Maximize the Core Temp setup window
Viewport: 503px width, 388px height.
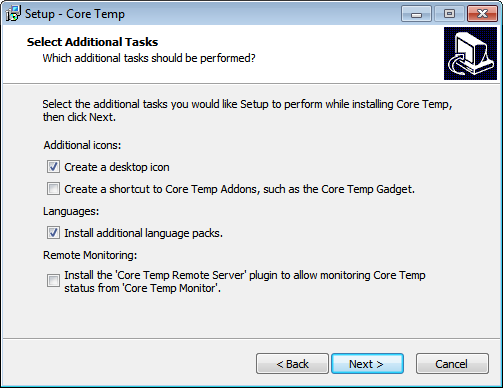click(x=449, y=14)
